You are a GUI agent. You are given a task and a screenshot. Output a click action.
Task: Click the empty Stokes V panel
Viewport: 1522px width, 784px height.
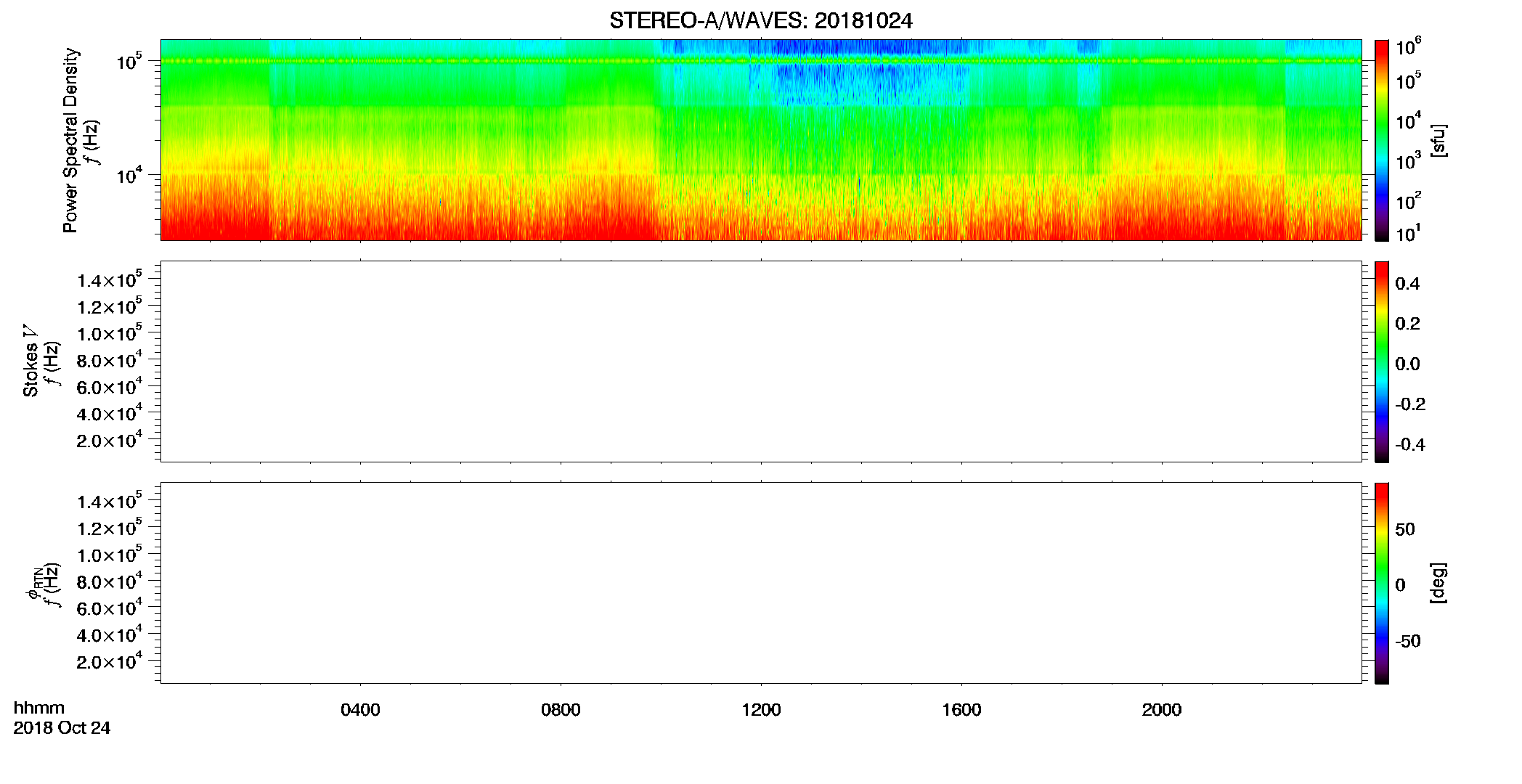[761, 362]
